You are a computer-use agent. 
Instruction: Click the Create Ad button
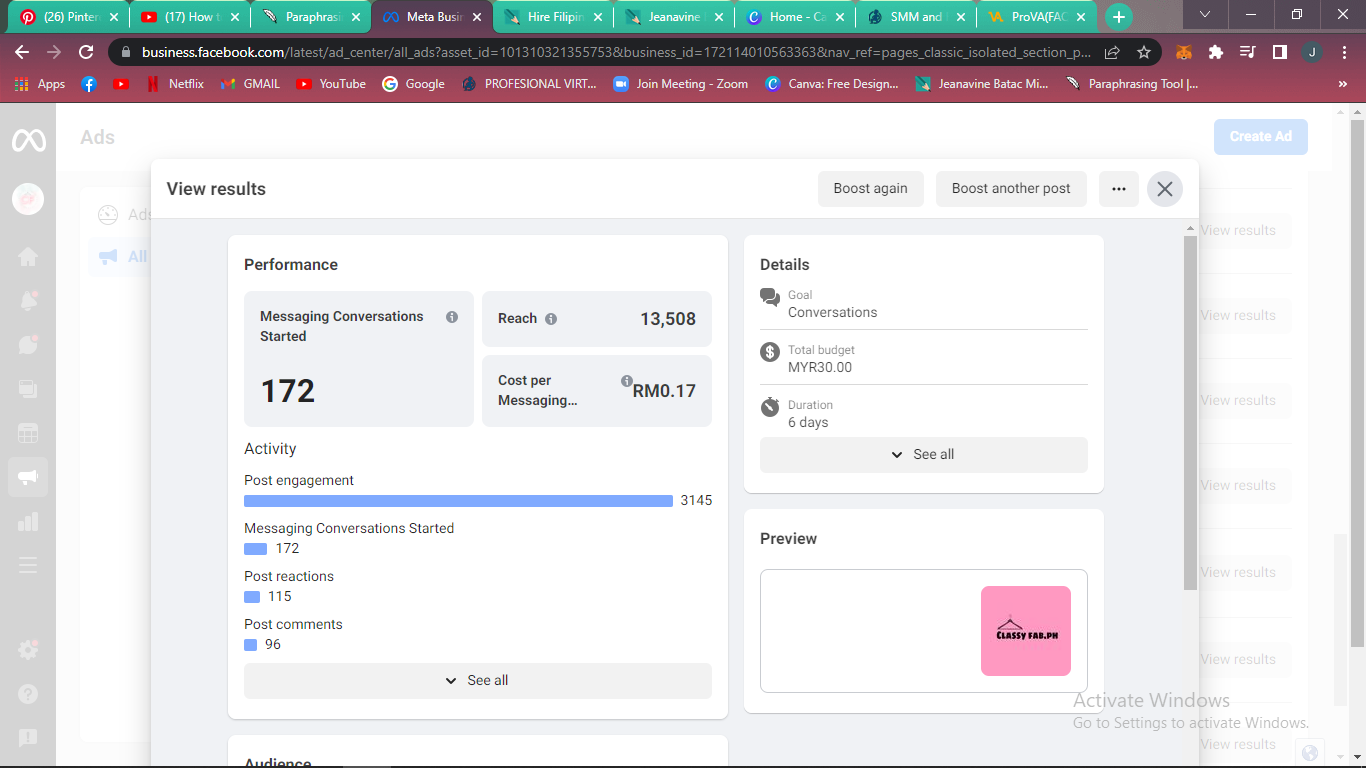(x=1261, y=137)
